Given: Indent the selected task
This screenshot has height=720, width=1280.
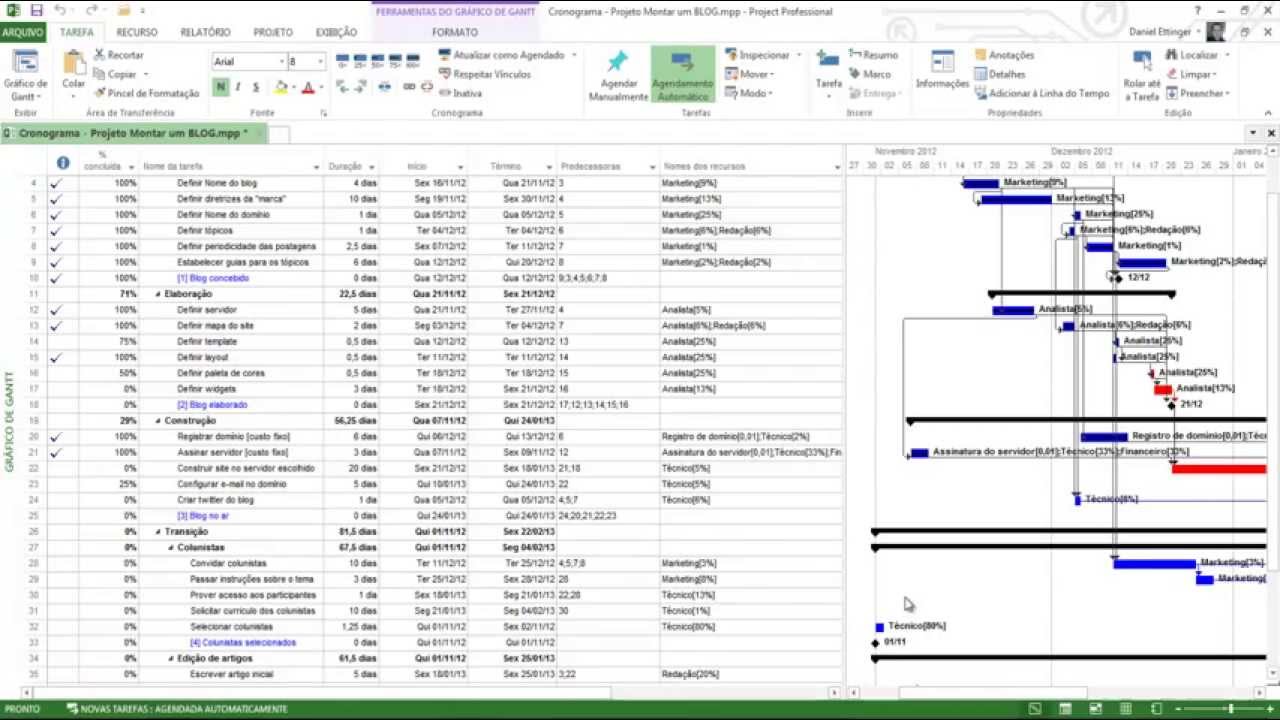Looking at the screenshot, I should tap(360, 87).
